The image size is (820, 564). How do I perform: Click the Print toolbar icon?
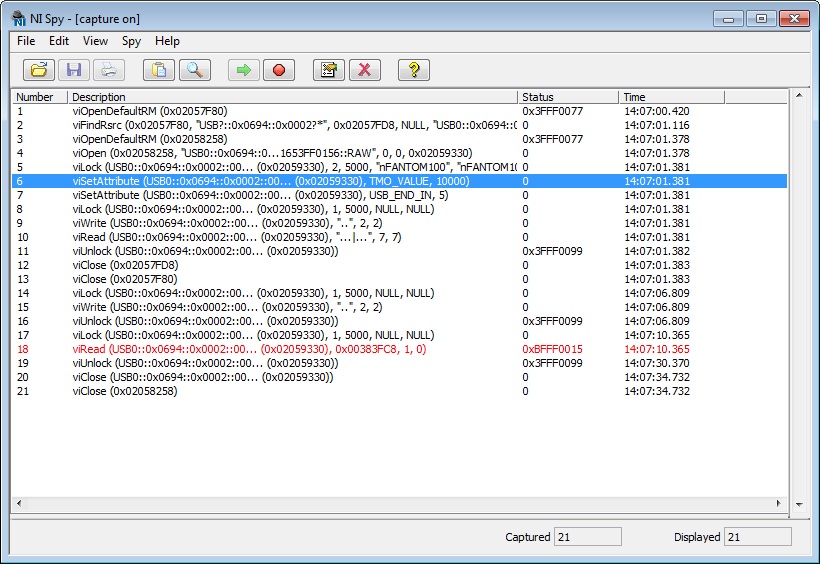point(107,70)
